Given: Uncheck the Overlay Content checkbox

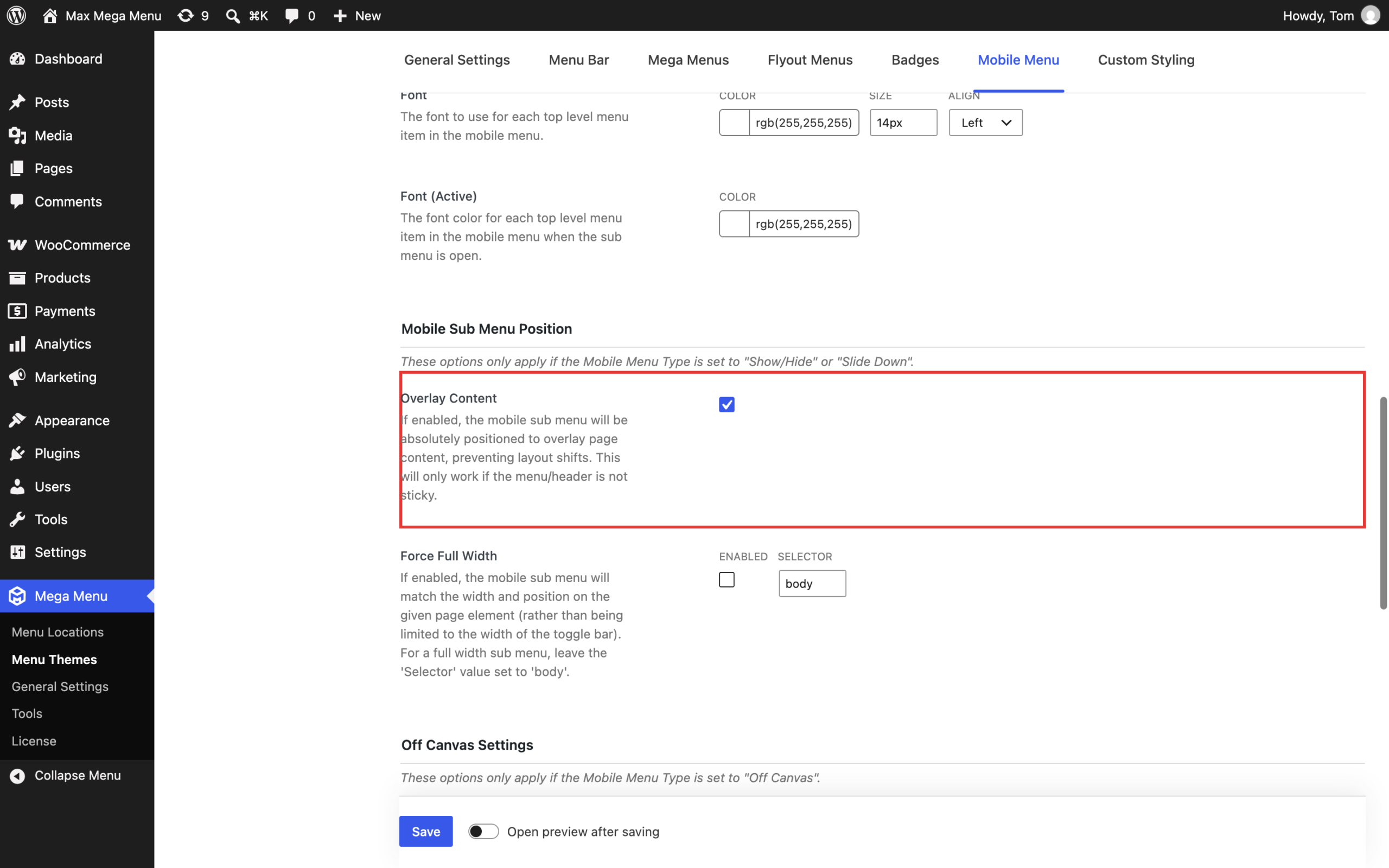Looking at the screenshot, I should 727,405.
